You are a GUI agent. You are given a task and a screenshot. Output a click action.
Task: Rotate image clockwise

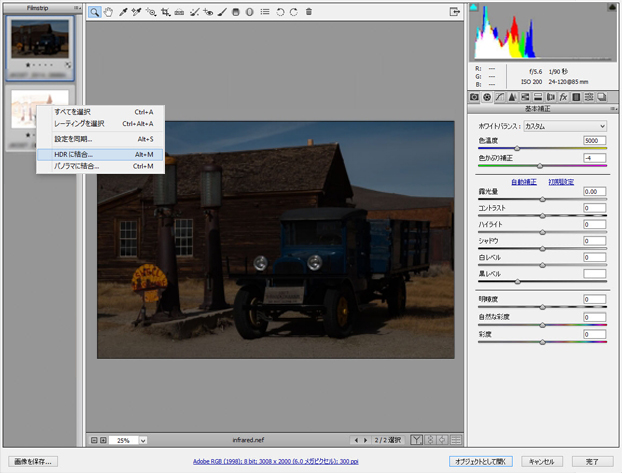point(294,12)
